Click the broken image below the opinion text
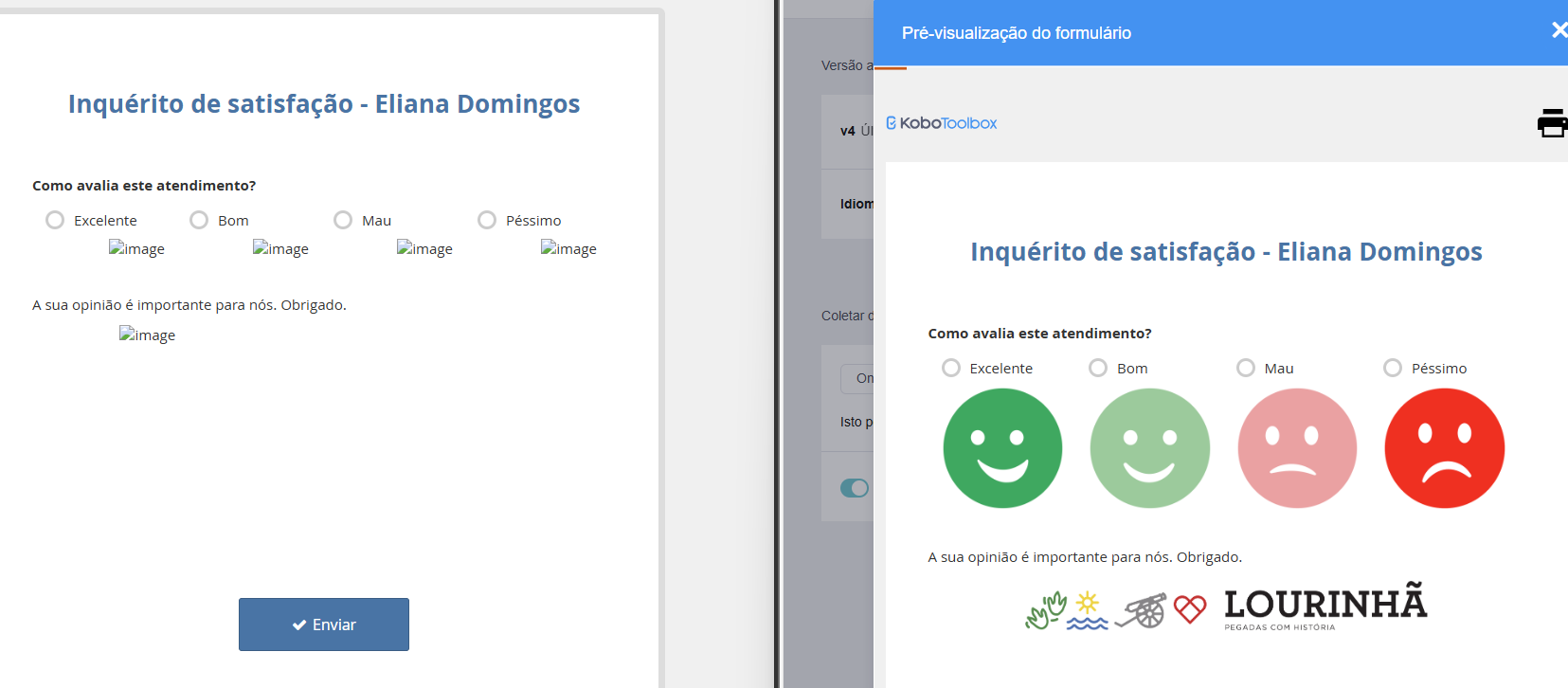1568x688 pixels. coord(147,335)
